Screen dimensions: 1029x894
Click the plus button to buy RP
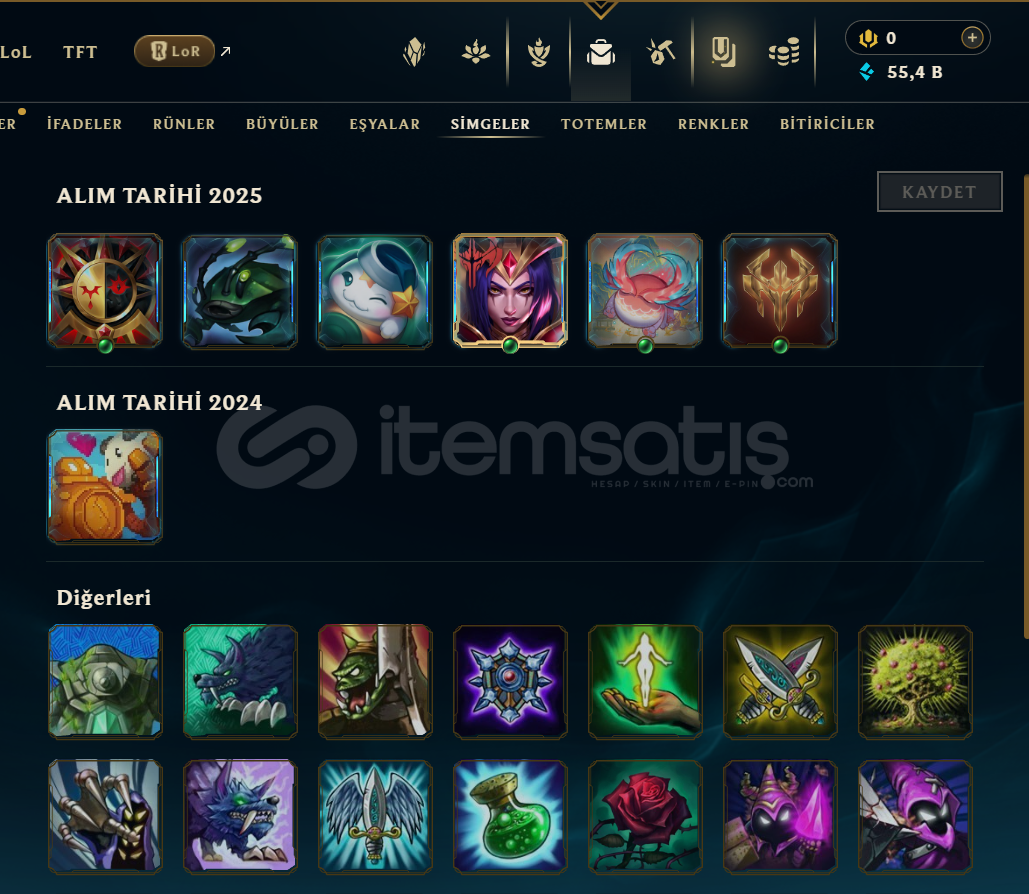[972, 38]
